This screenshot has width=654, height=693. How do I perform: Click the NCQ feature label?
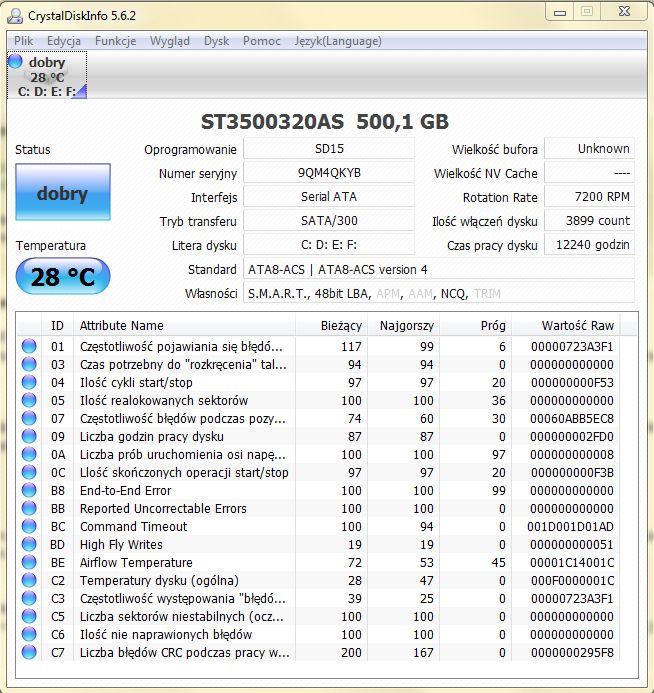coord(452,293)
